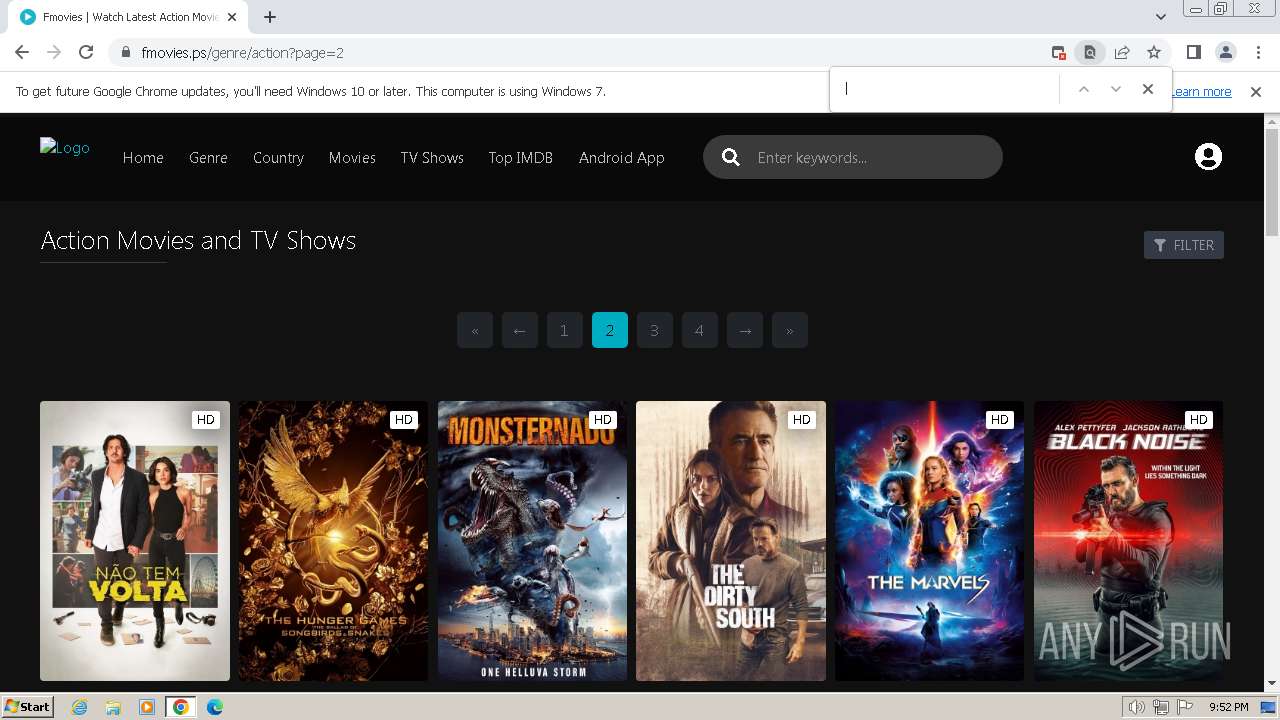1280x720 pixels.
Task: Open the Genre menu
Action: click(x=208, y=157)
